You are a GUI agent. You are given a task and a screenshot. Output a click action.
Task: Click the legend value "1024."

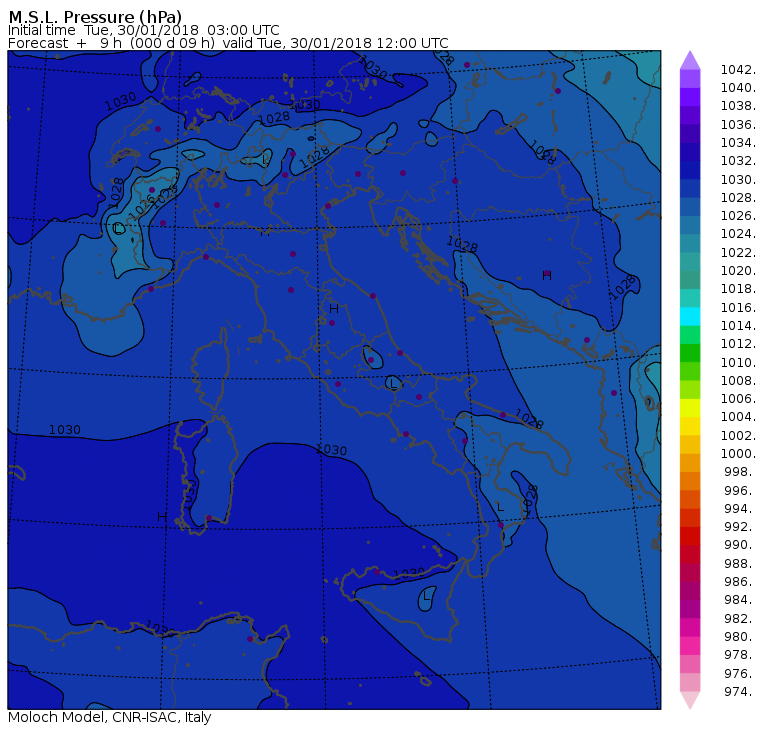click(738, 234)
